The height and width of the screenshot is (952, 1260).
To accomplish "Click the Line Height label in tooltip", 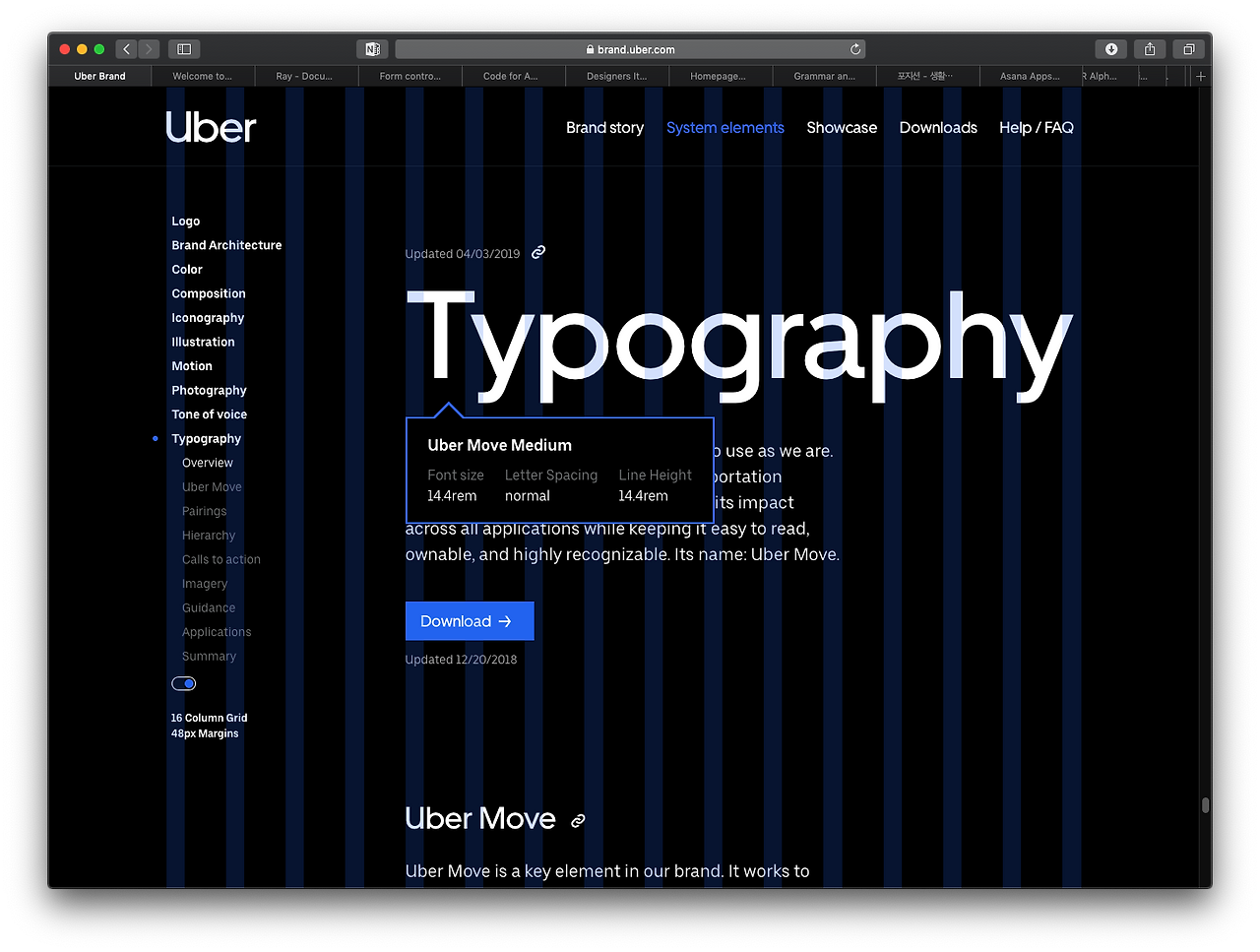I will click(x=656, y=476).
